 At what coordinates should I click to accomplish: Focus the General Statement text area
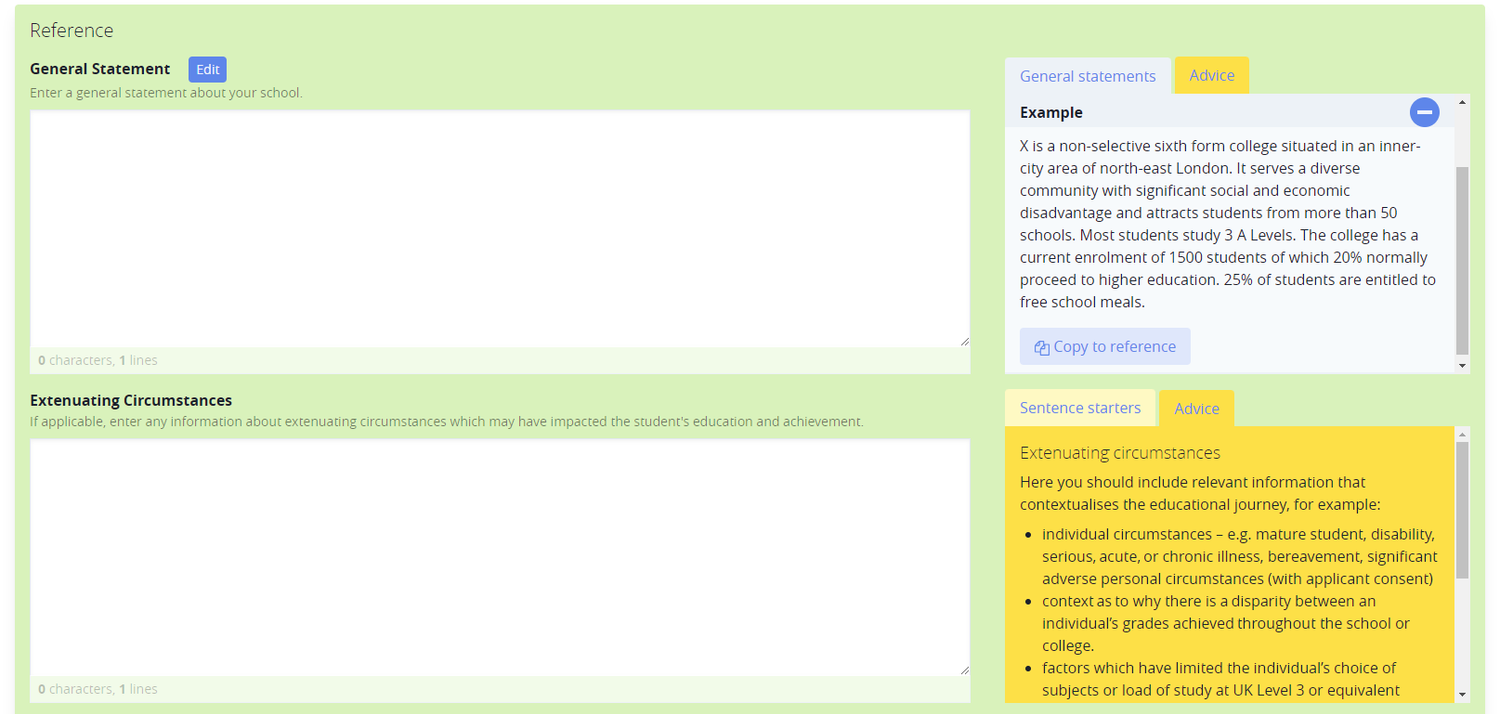[x=500, y=229]
